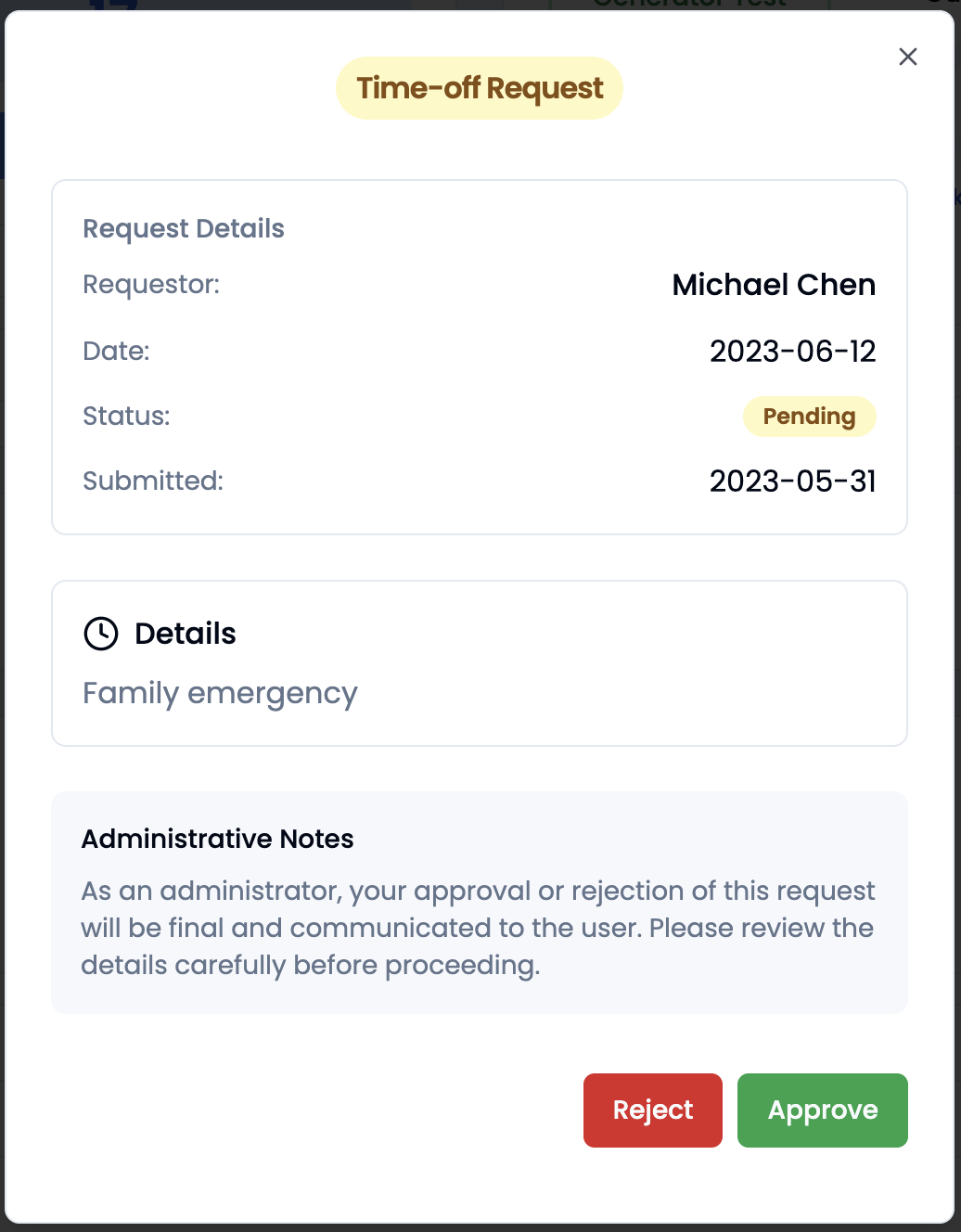Click the Request Details heading
961x1232 pixels.
pos(184,228)
